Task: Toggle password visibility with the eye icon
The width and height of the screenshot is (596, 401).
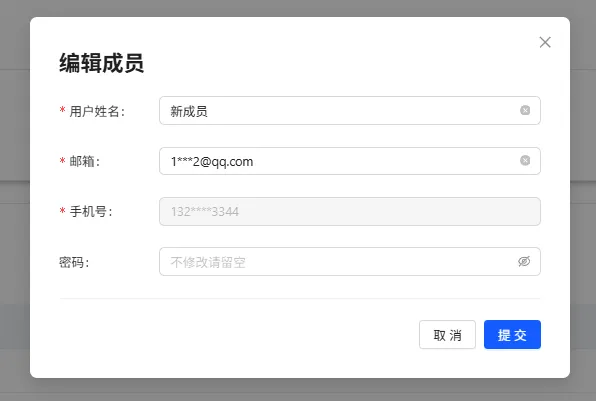Action: 524,262
